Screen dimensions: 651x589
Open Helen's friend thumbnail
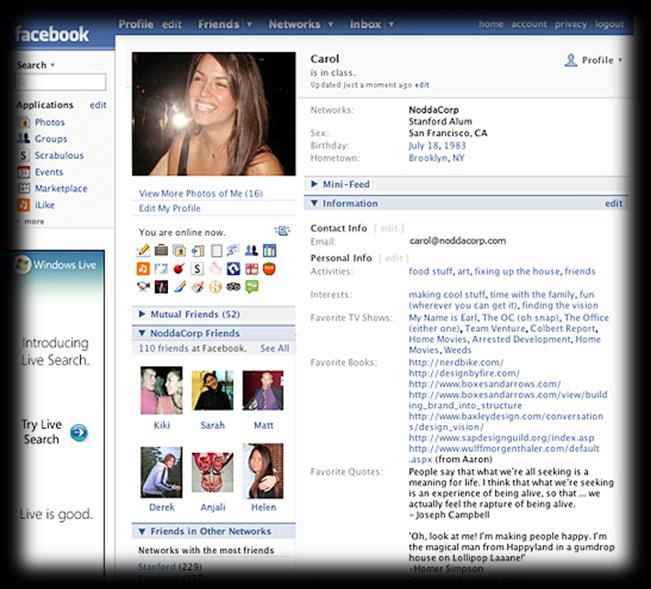coord(263,471)
